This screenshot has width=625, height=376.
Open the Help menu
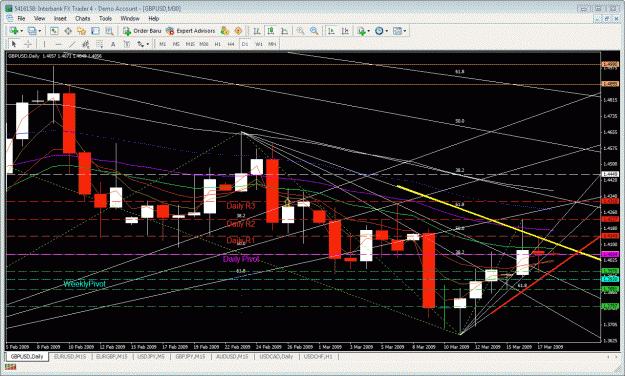click(154, 18)
